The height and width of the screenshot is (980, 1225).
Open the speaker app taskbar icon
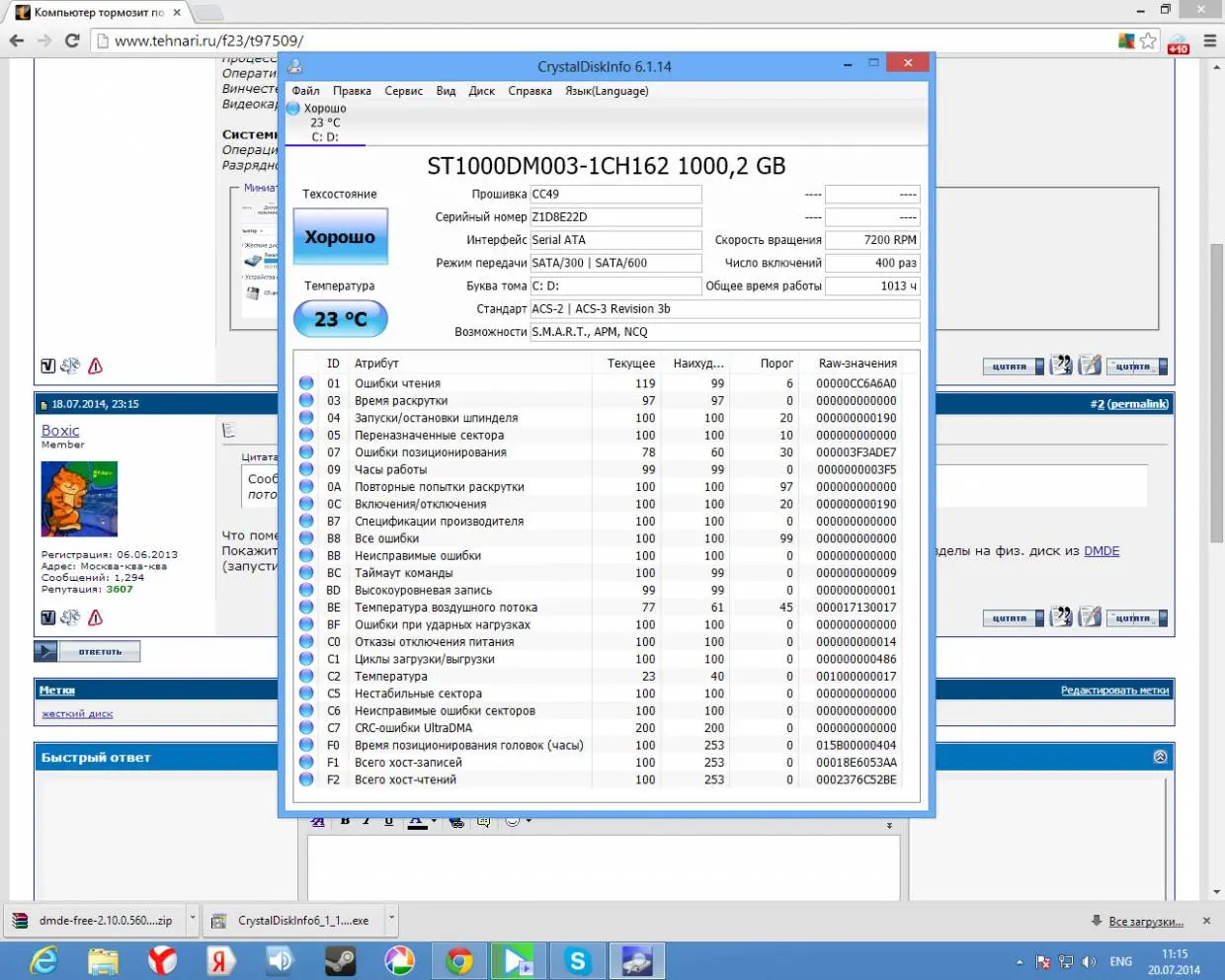point(281,960)
